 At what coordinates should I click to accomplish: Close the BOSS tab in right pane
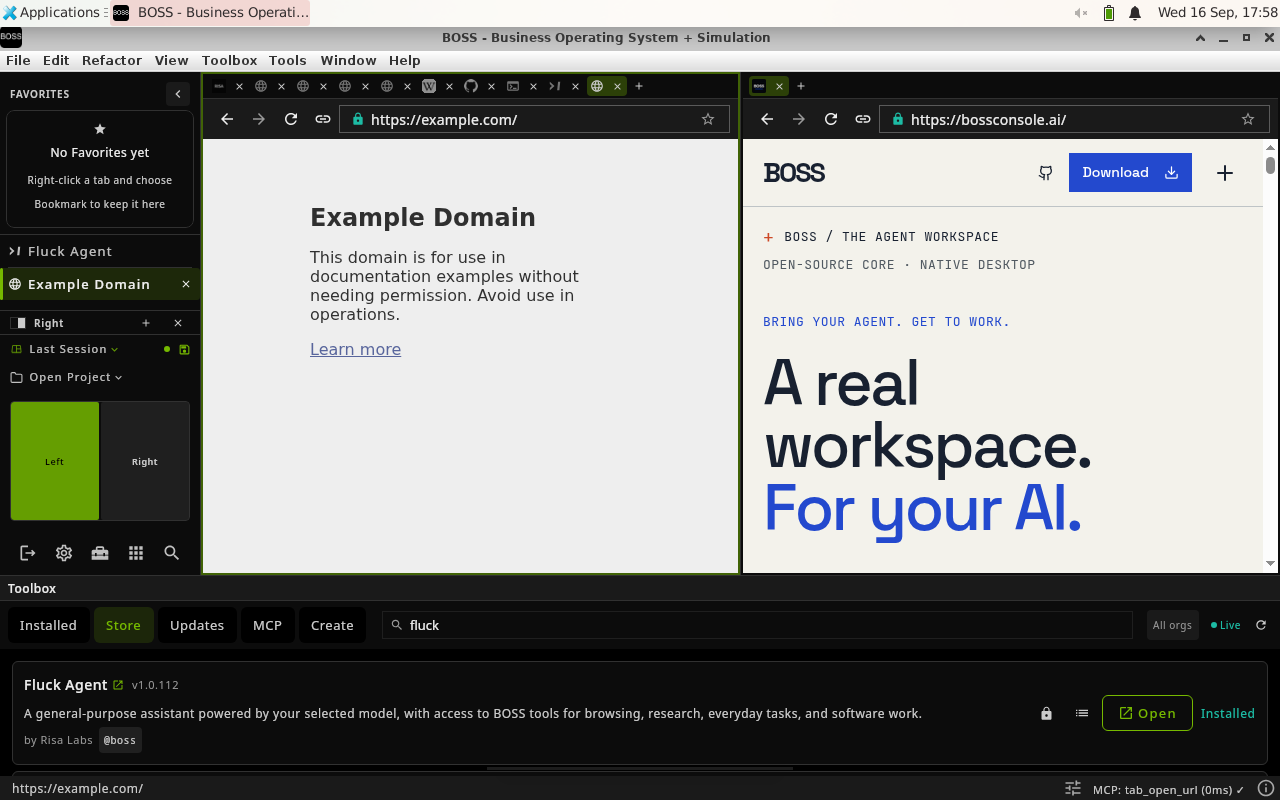click(x=780, y=86)
